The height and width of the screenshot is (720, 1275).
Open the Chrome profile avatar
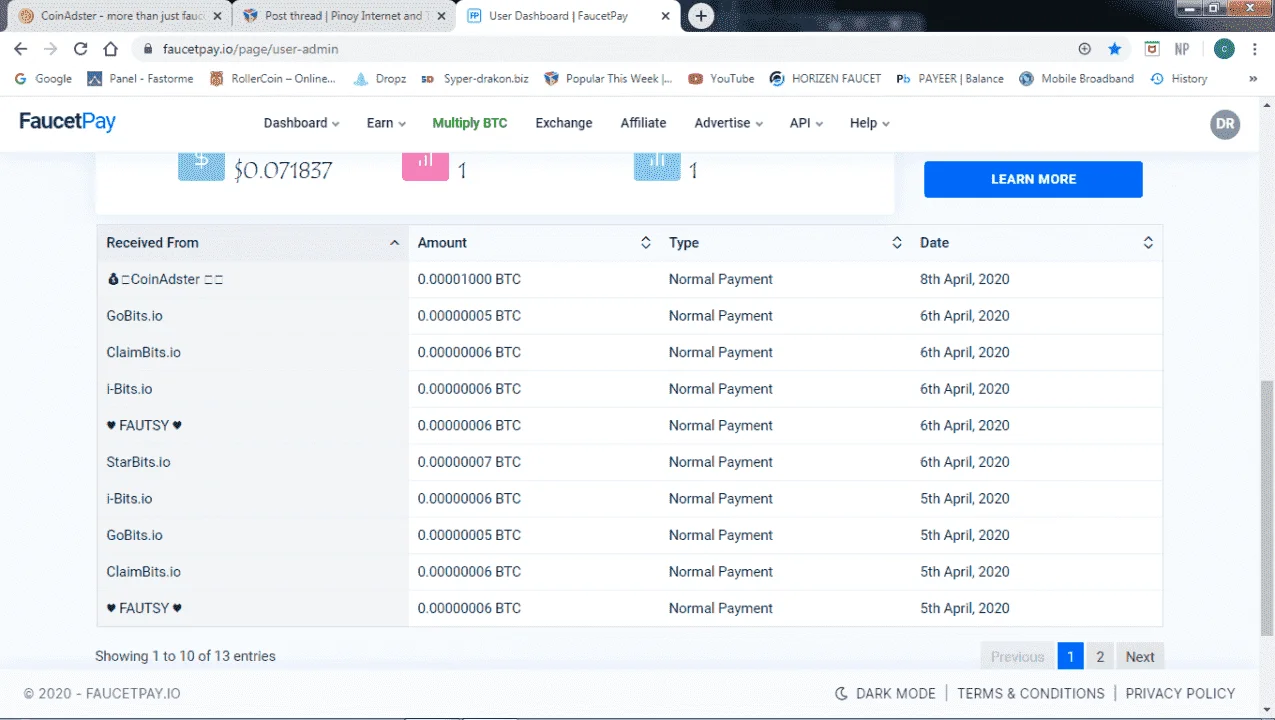click(x=1224, y=49)
